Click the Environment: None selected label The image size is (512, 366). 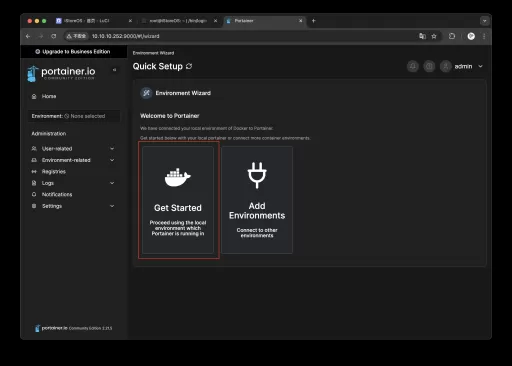pyautogui.click(x=73, y=116)
